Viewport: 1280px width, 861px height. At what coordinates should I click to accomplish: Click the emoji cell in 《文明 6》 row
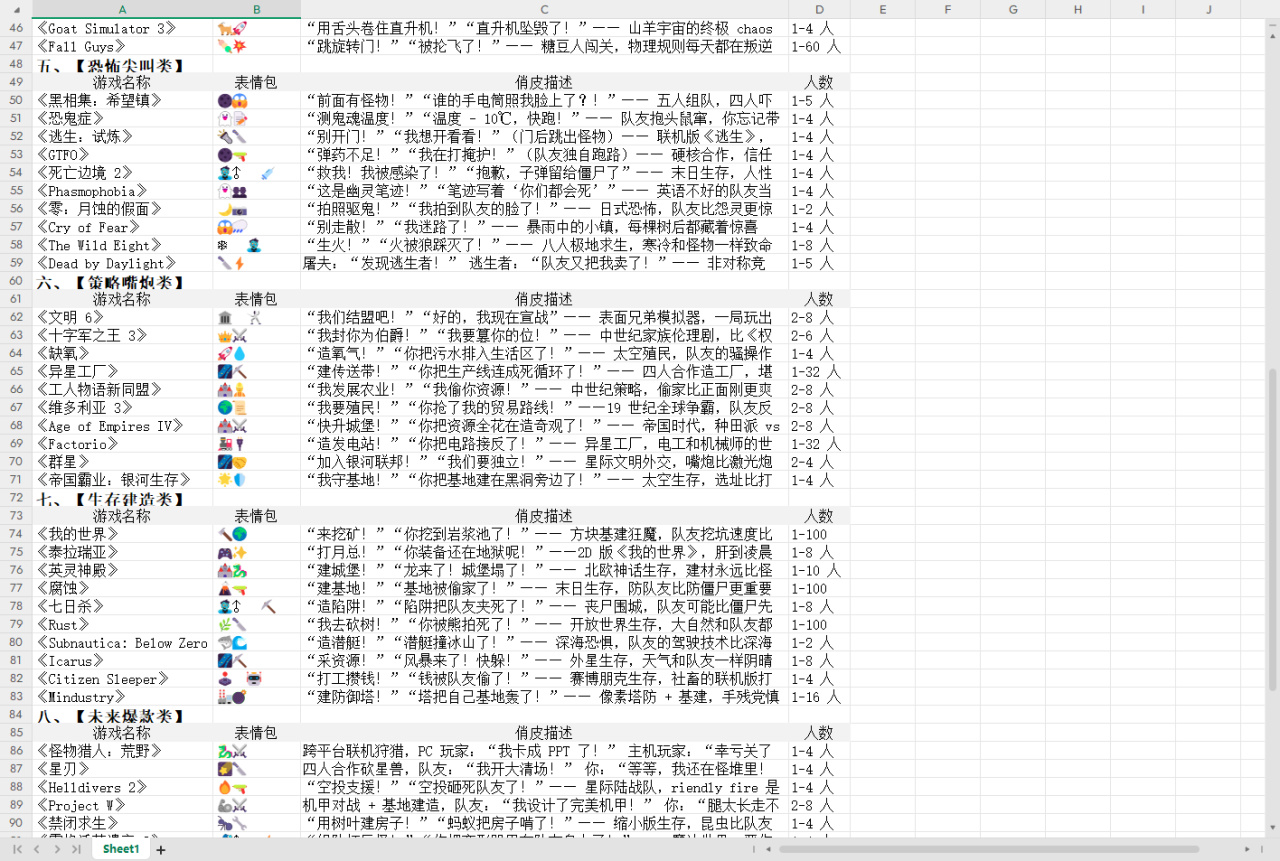(x=256, y=317)
